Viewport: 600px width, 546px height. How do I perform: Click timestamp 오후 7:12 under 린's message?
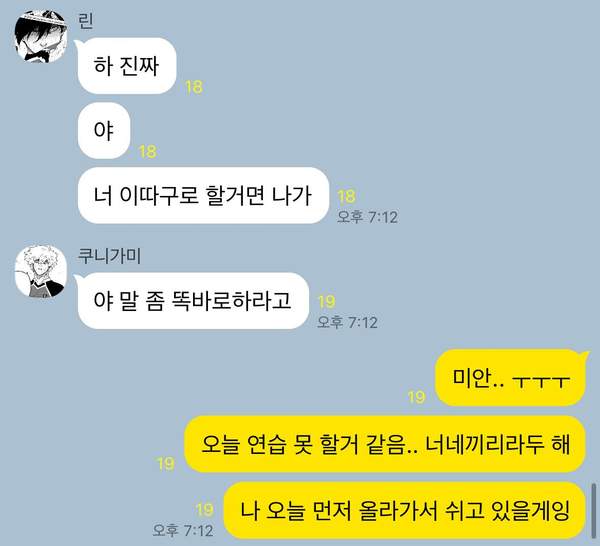(x=367, y=217)
